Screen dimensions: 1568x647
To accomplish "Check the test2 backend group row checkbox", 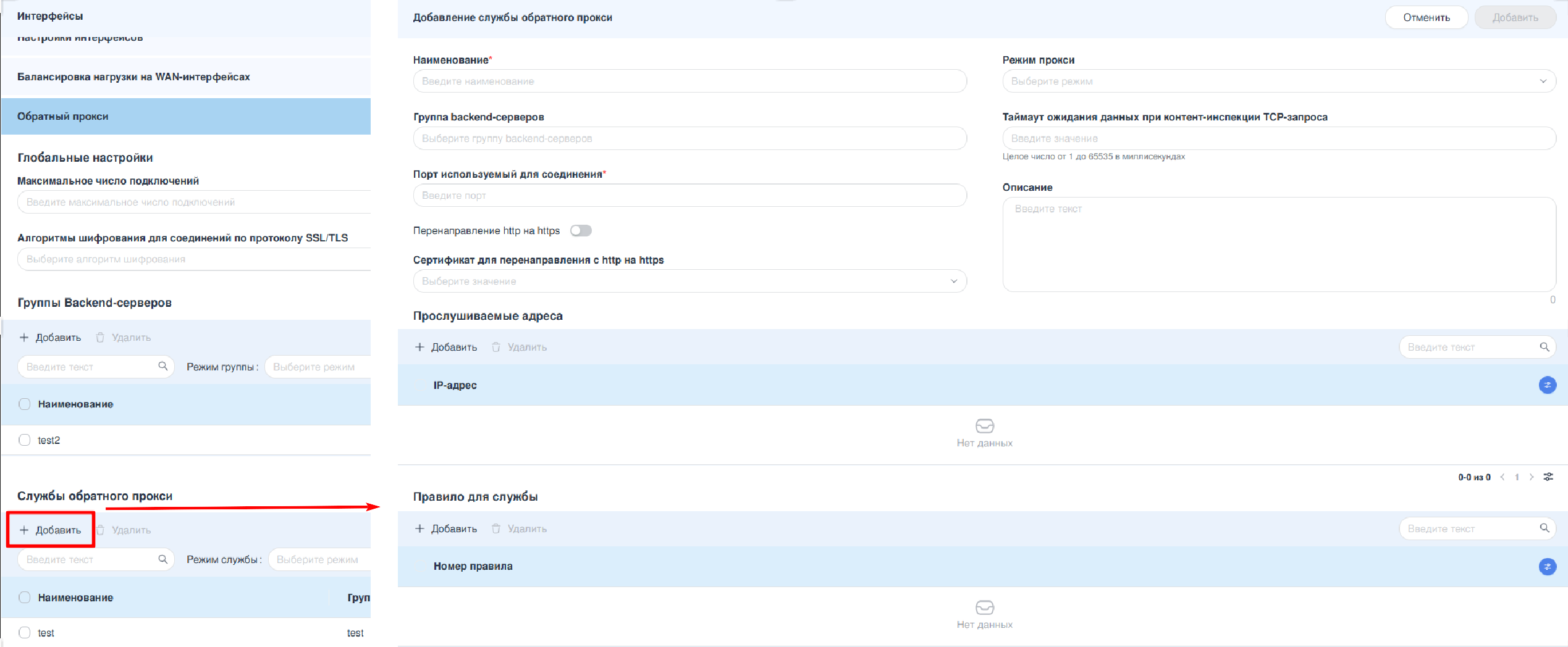I will [x=25, y=440].
